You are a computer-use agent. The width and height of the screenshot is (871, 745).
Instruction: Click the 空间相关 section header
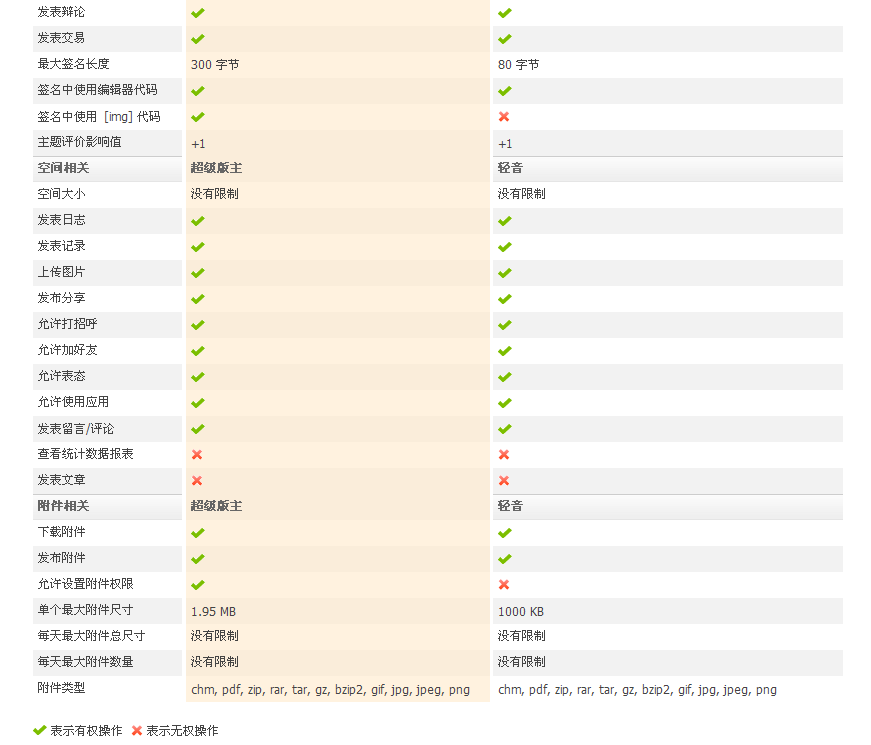click(x=63, y=168)
